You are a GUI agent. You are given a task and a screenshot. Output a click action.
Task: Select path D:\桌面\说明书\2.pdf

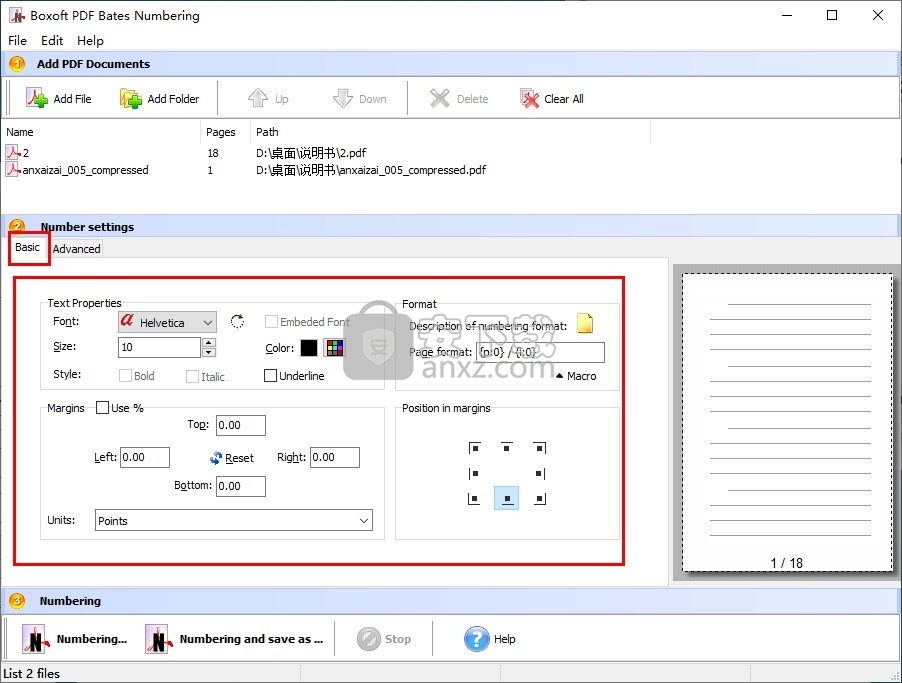[x=311, y=153]
